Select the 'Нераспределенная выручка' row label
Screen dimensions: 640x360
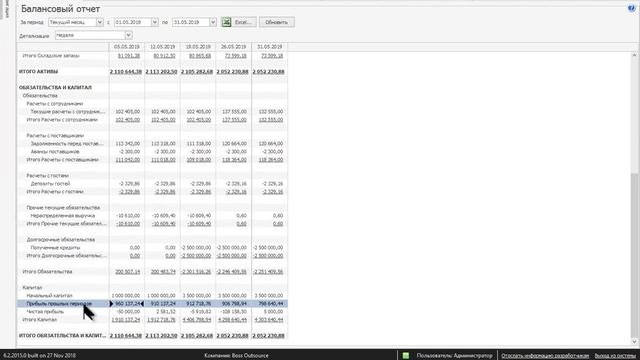[63, 216]
